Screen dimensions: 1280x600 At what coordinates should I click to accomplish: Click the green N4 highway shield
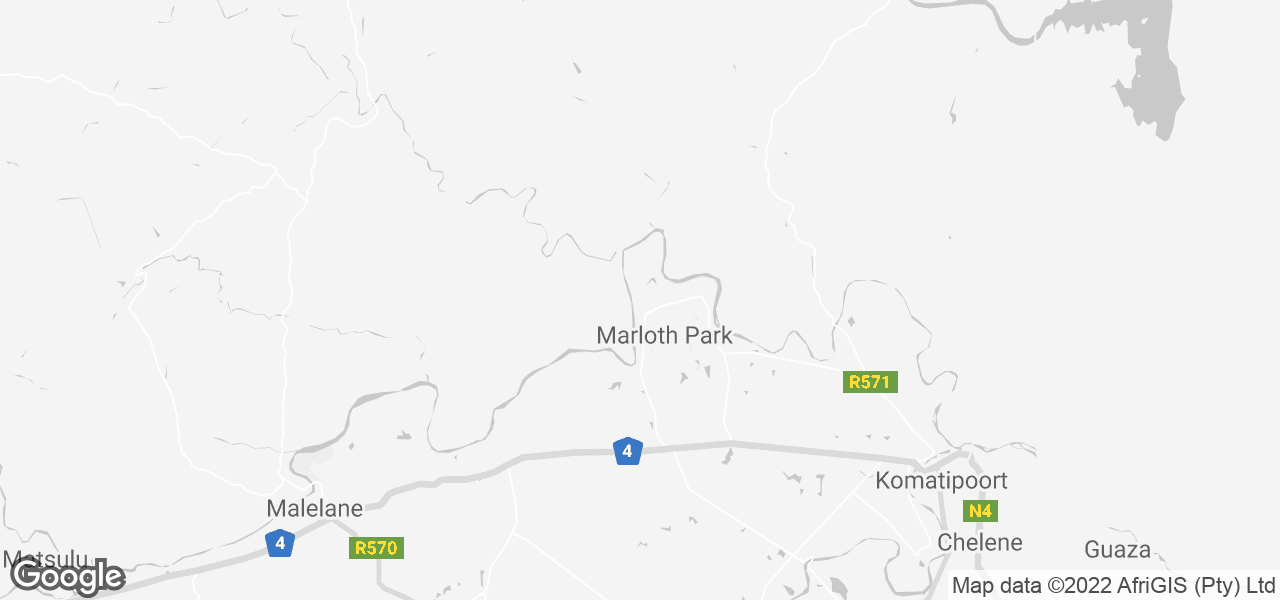click(980, 511)
